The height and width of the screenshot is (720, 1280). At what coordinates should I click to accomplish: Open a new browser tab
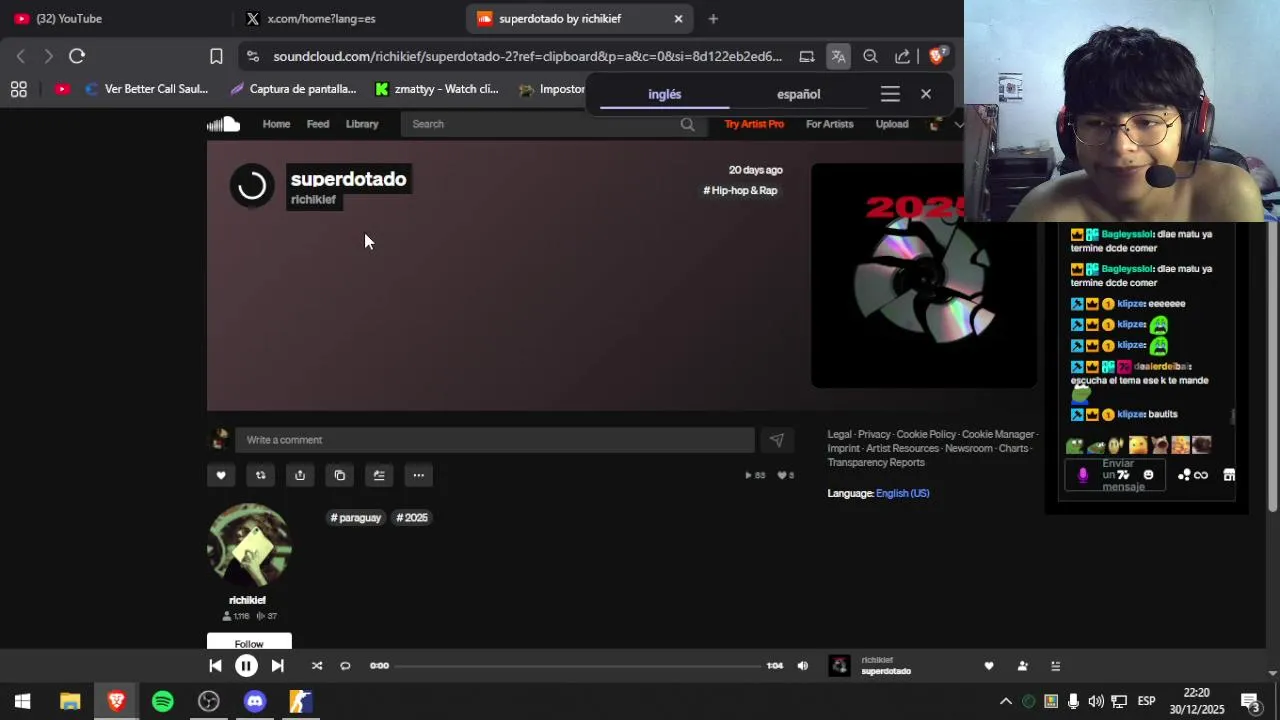click(x=713, y=18)
